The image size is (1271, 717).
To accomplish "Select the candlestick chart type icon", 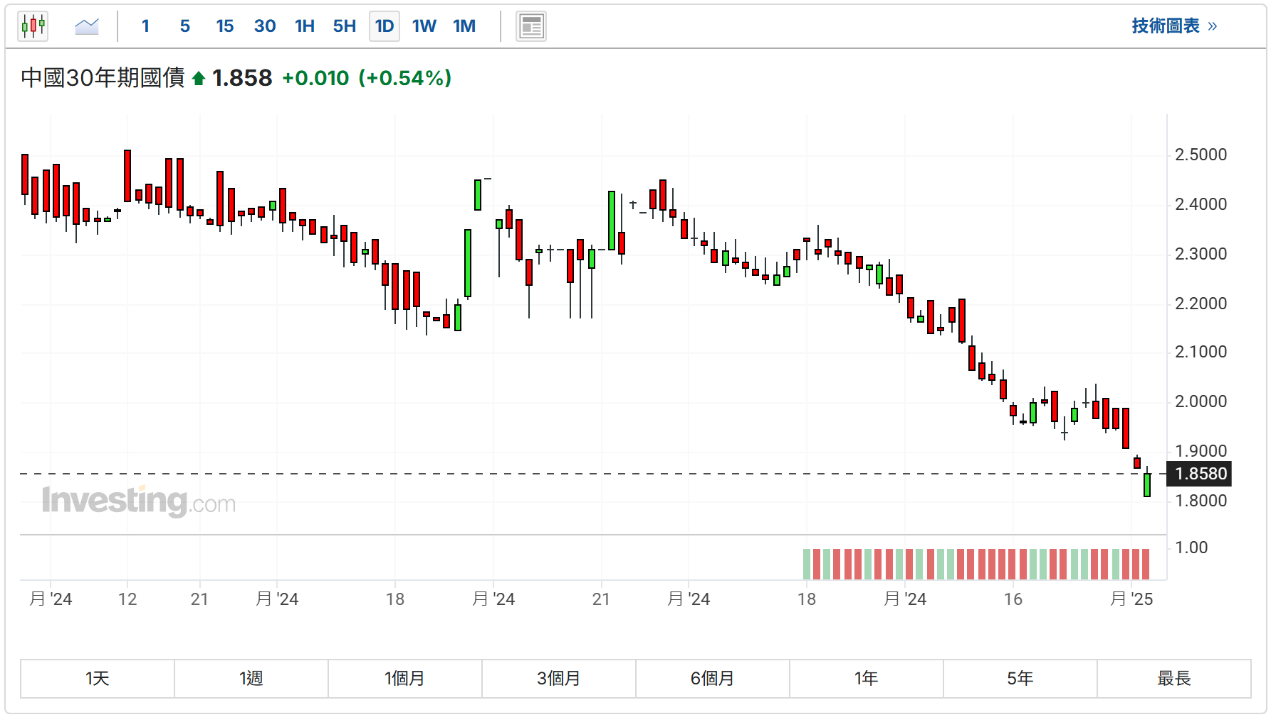I will click(x=33, y=26).
